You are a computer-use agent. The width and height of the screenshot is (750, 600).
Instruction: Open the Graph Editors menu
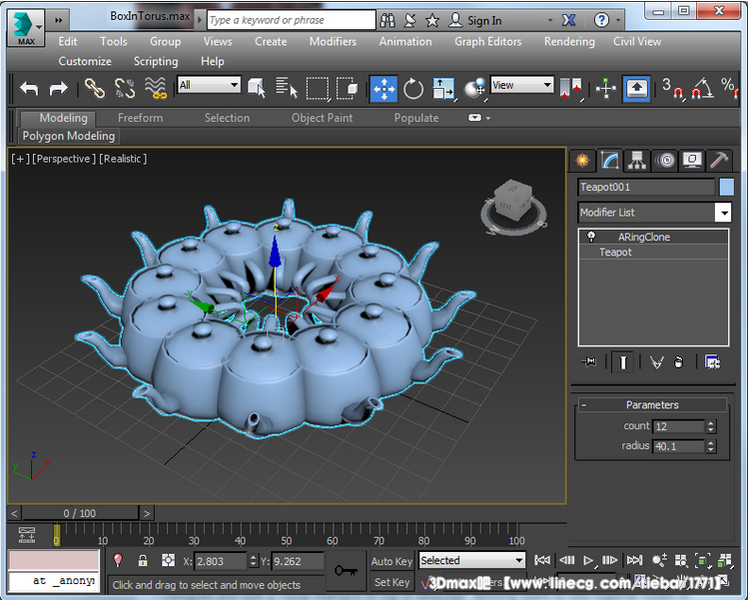pos(488,42)
